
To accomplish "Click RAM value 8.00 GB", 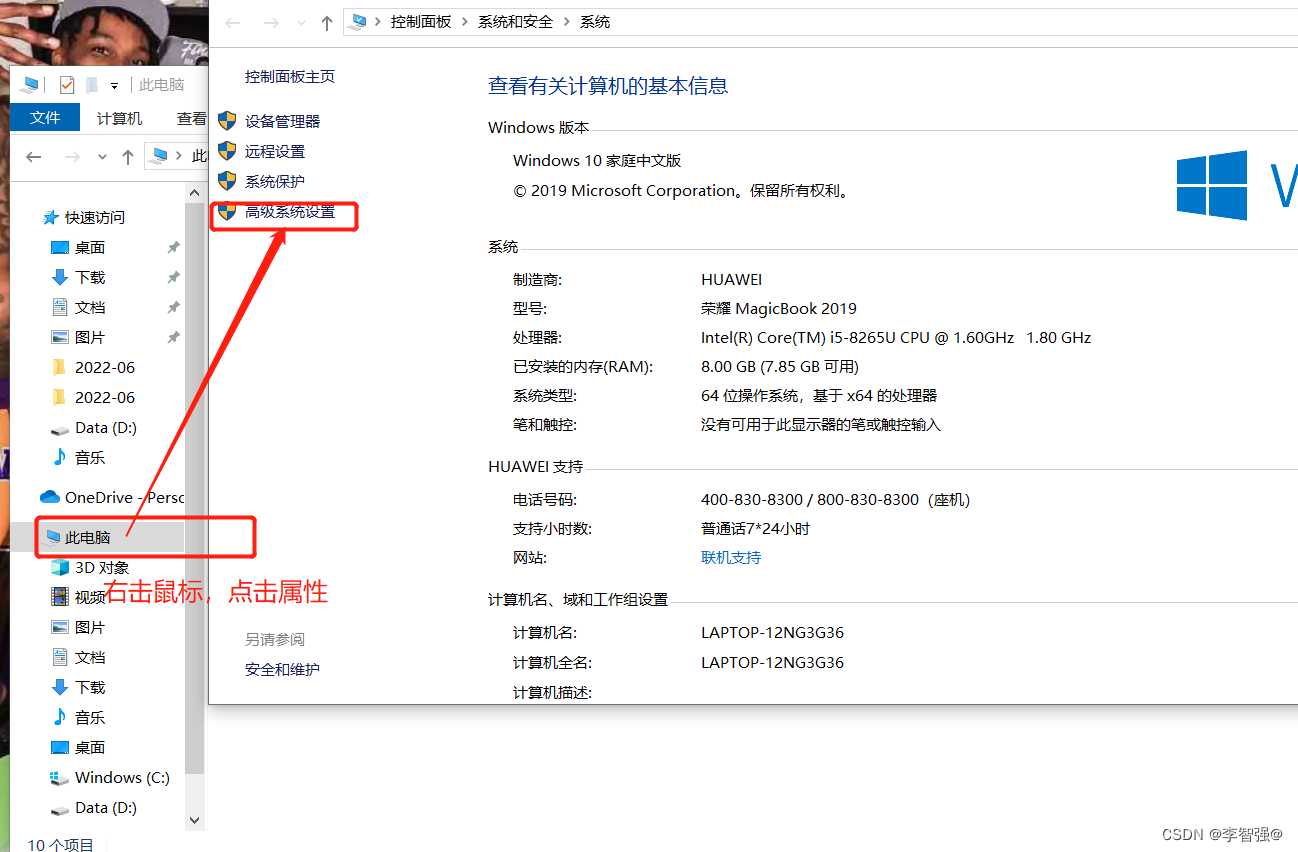I will point(780,366).
